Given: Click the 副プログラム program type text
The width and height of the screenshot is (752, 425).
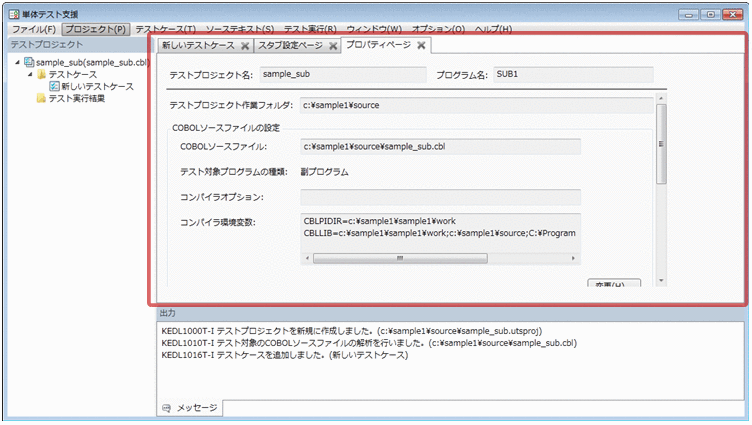Looking at the screenshot, I should (324, 172).
